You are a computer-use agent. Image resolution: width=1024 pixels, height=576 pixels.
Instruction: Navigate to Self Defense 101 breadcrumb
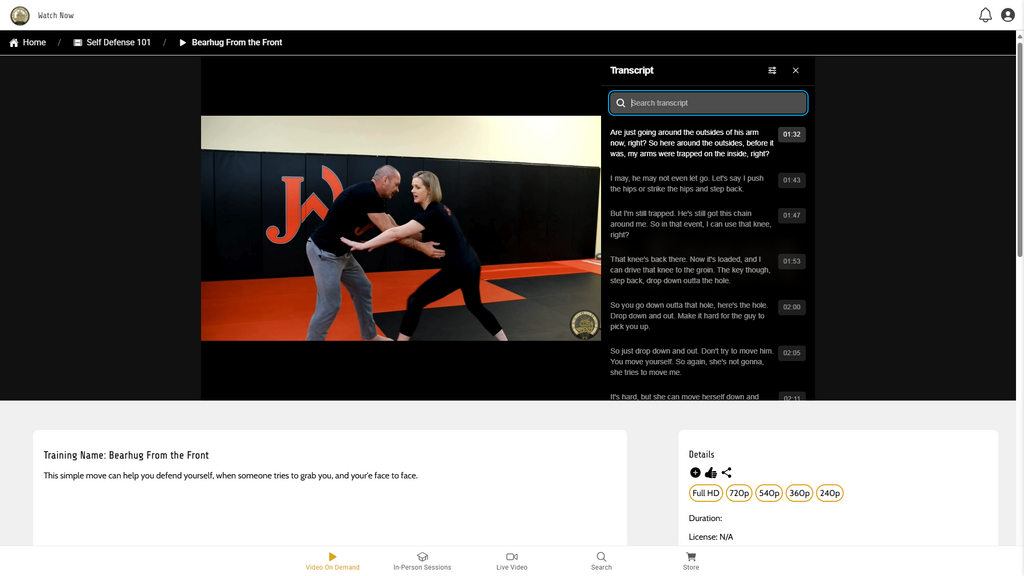[x=111, y=43]
